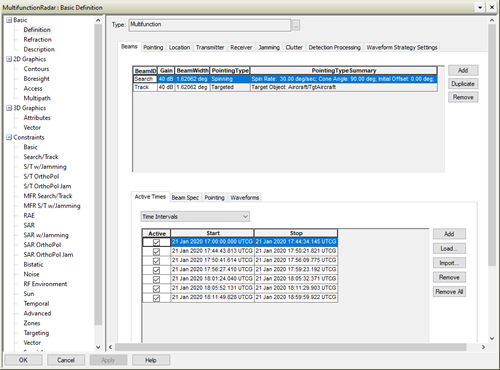
Task: Select Contours under 2D Graphics
Action: click(36, 69)
